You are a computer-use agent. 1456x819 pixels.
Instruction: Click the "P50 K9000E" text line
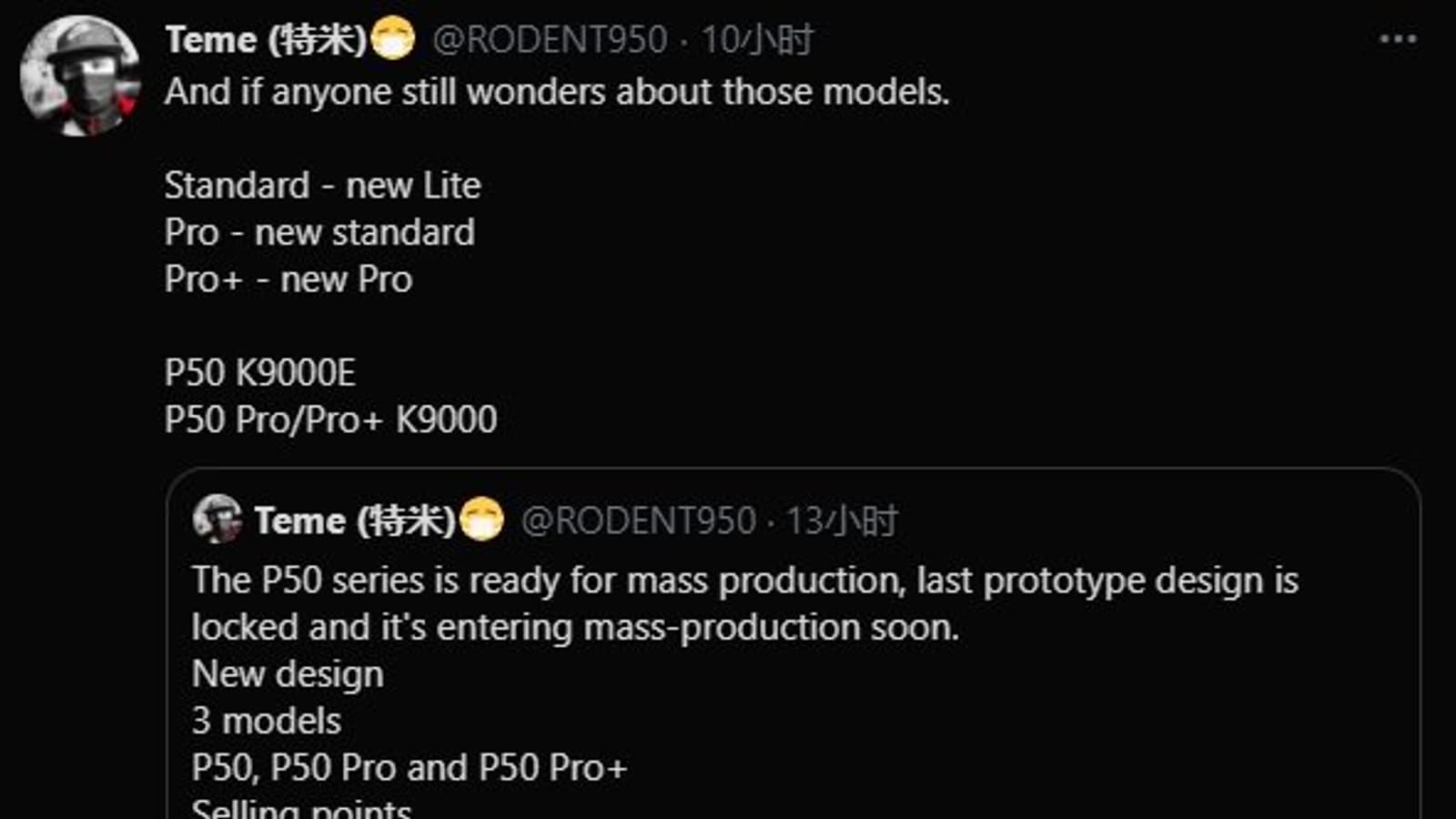coord(260,373)
